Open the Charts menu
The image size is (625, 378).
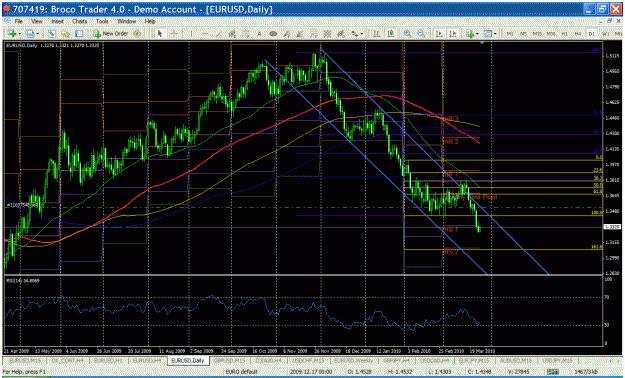79,21
